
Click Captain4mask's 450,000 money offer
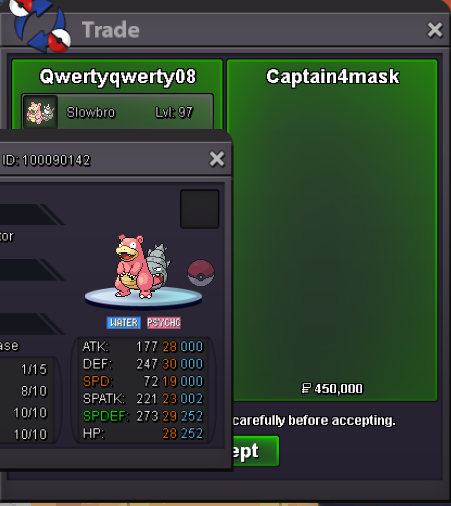[x=332, y=389]
